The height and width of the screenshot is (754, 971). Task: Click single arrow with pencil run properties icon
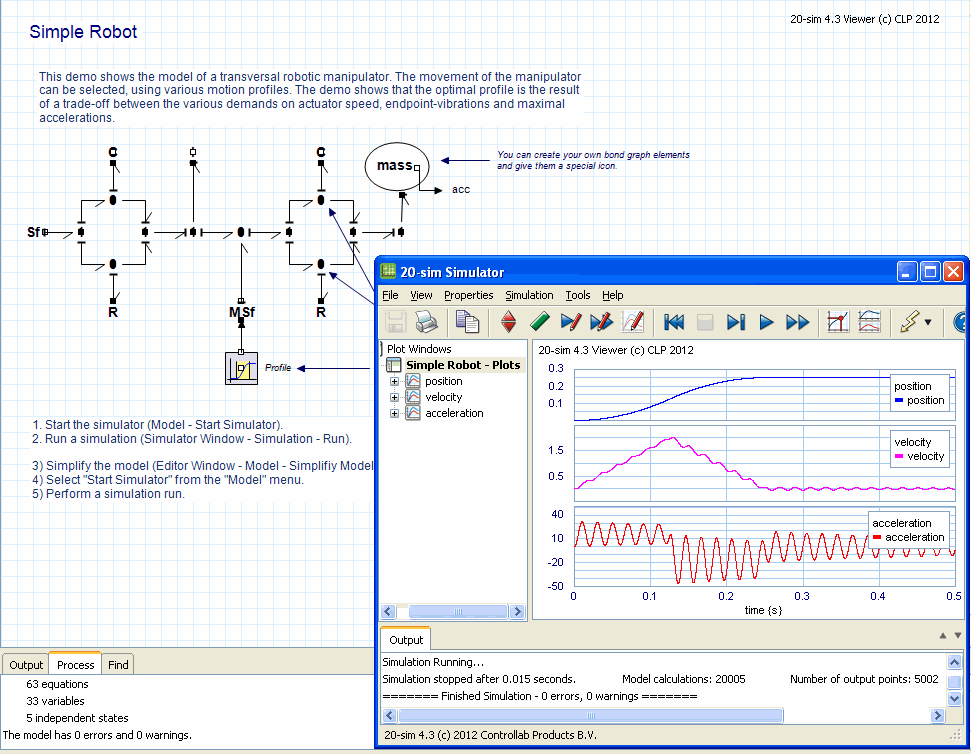pos(570,322)
